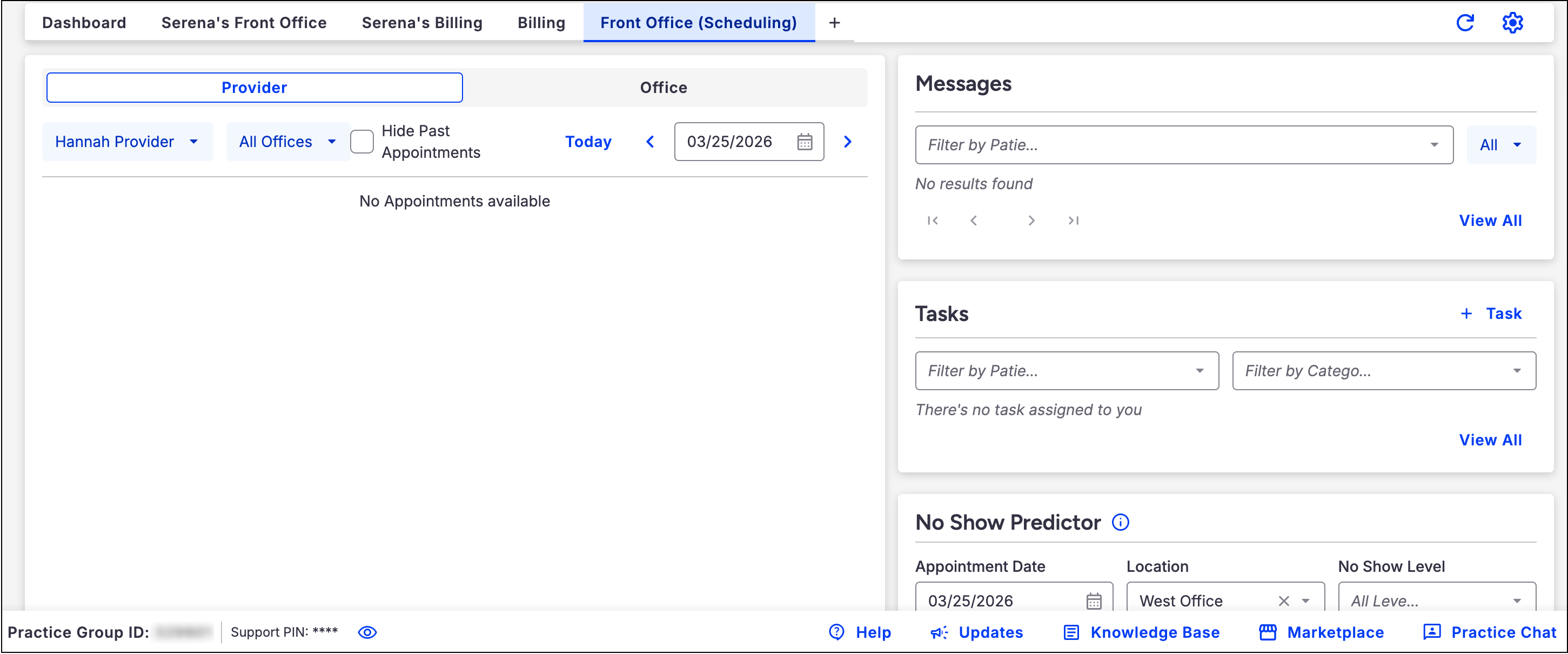Viewport: 1568px width, 654px height.
Task: Open the Dashboard tab
Action: click(84, 23)
